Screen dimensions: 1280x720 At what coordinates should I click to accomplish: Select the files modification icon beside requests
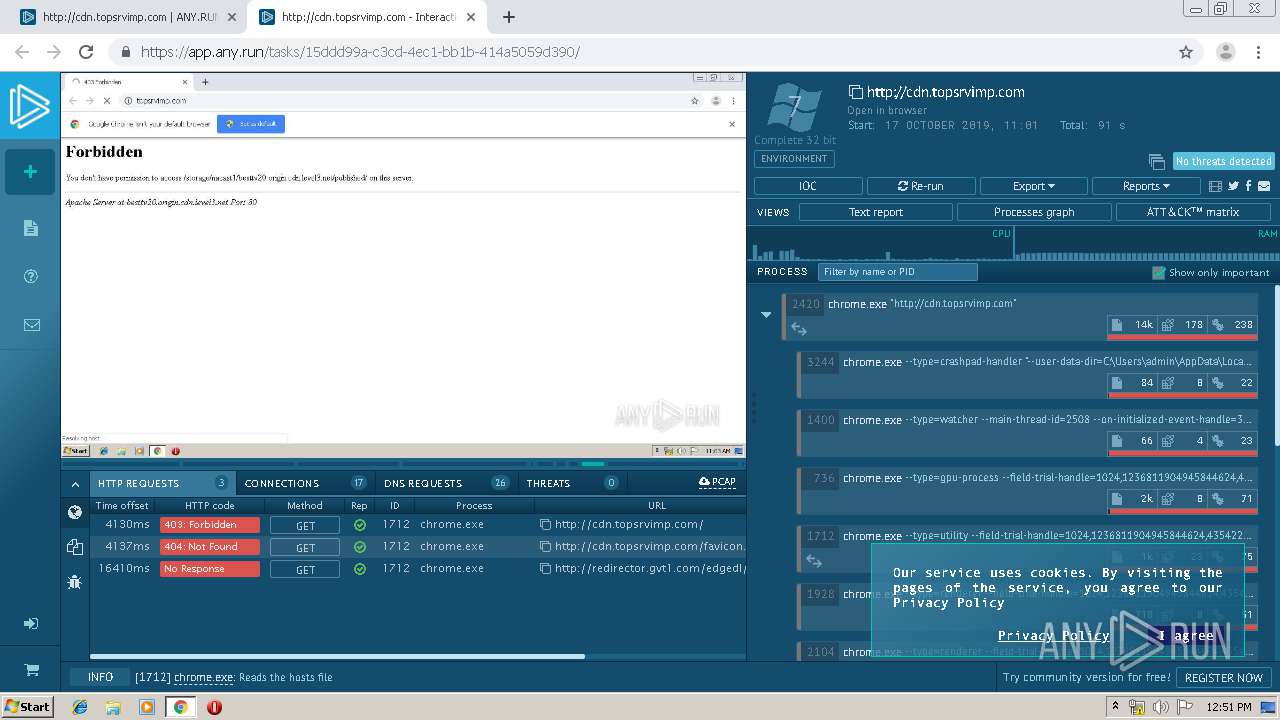pyautogui.click(x=74, y=546)
